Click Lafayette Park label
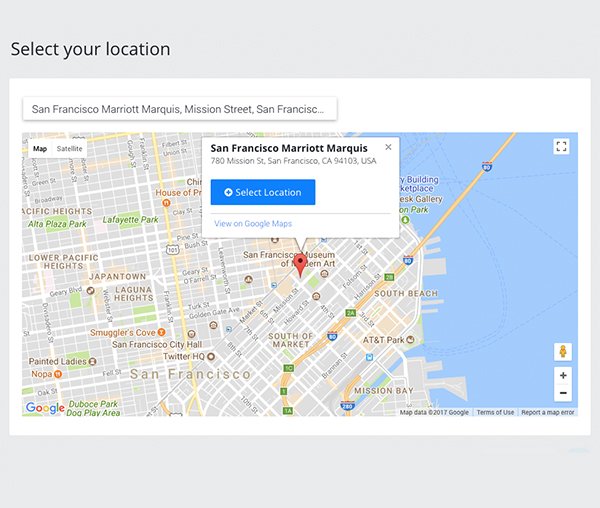600x508 pixels. coord(130,220)
